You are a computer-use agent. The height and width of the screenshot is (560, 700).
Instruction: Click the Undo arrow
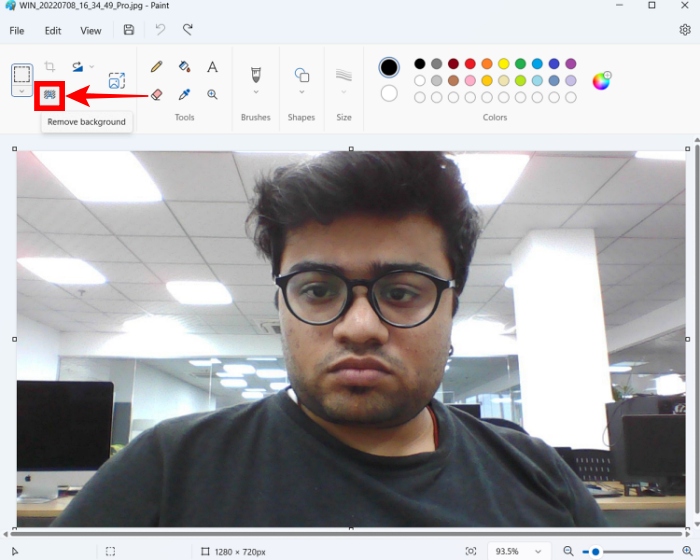160,30
